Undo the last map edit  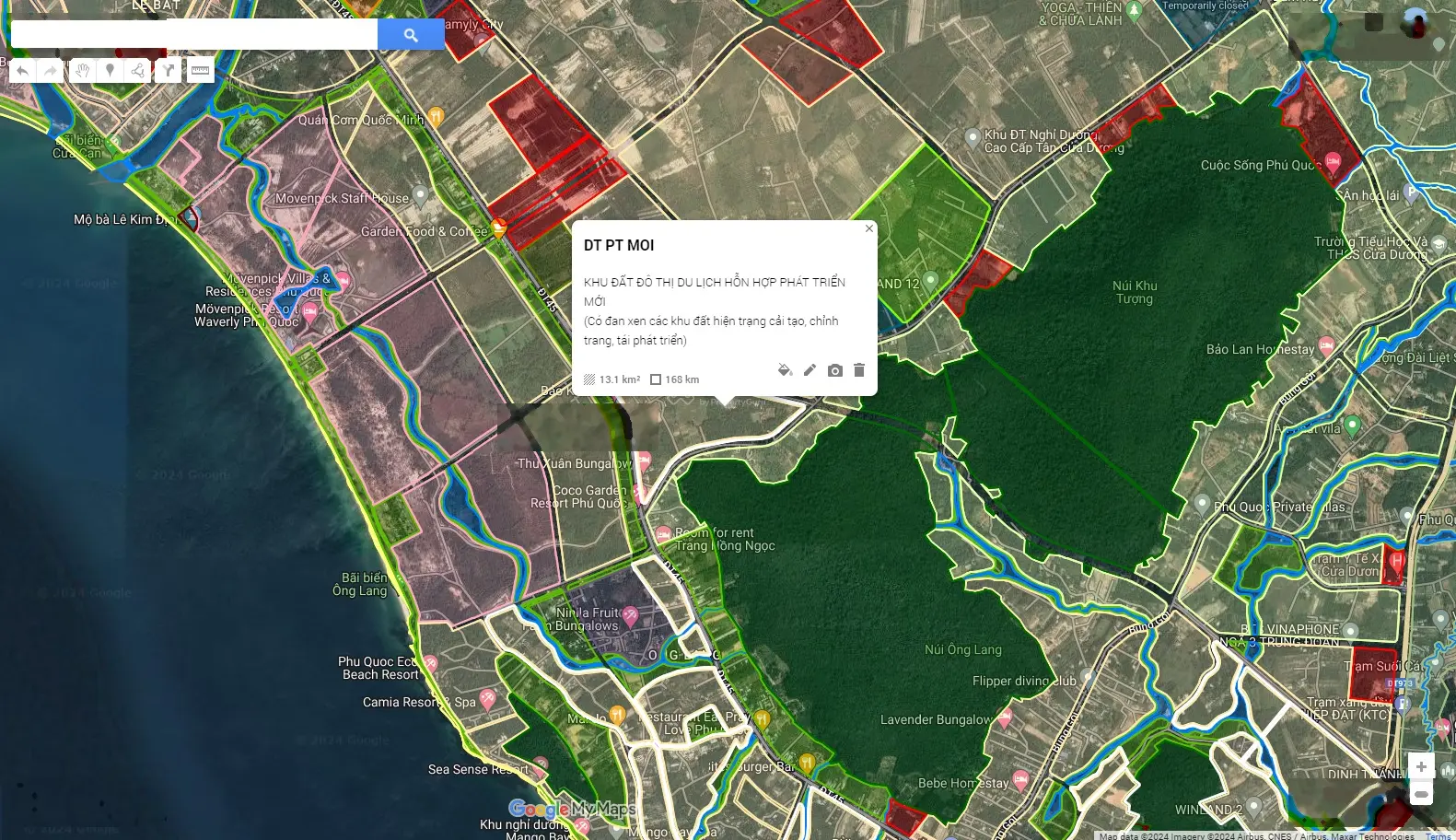pyautogui.click(x=23, y=70)
